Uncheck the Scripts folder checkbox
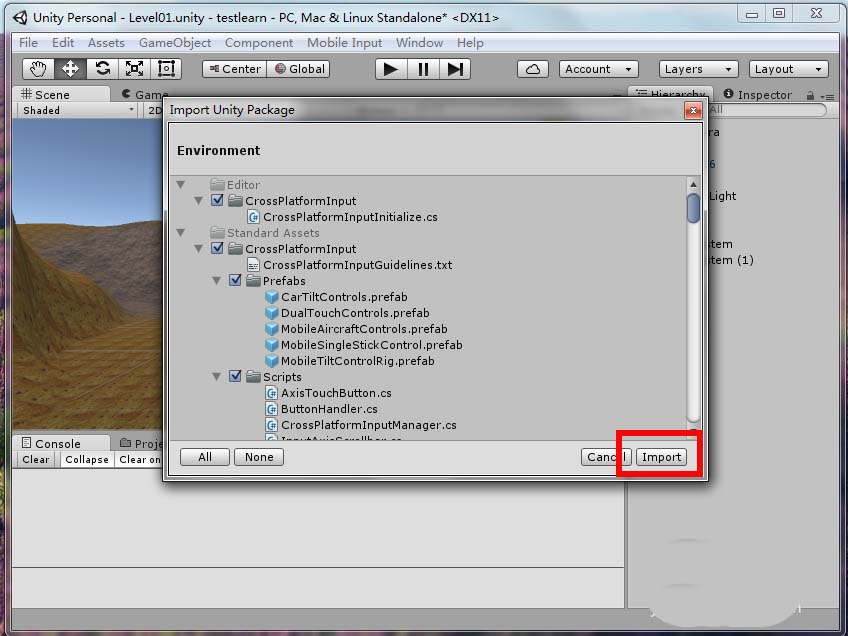This screenshot has height=636, width=848. 235,376
